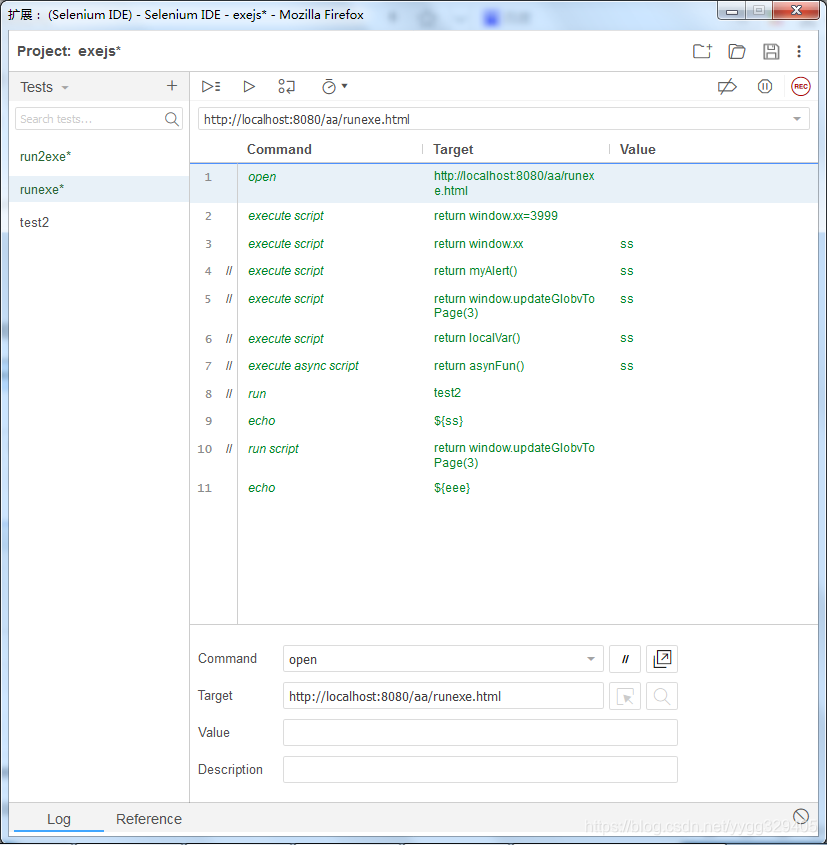This screenshot has width=827, height=845.
Task: Open test execution speed control
Action: coord(334,86)
